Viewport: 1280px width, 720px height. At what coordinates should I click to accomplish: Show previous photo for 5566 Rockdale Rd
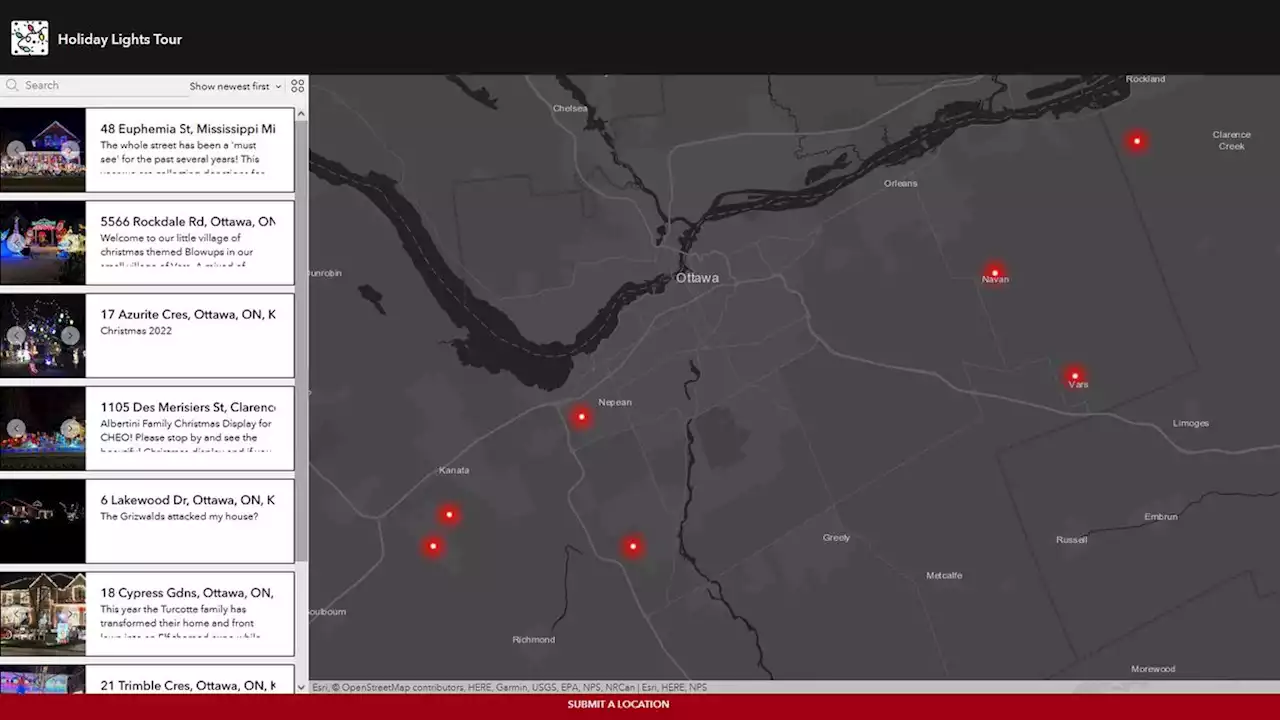click(x=16, y=243)
